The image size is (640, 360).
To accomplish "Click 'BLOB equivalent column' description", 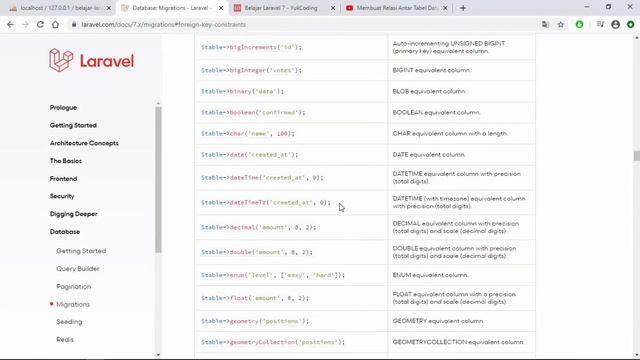I will tap(429, 91).
